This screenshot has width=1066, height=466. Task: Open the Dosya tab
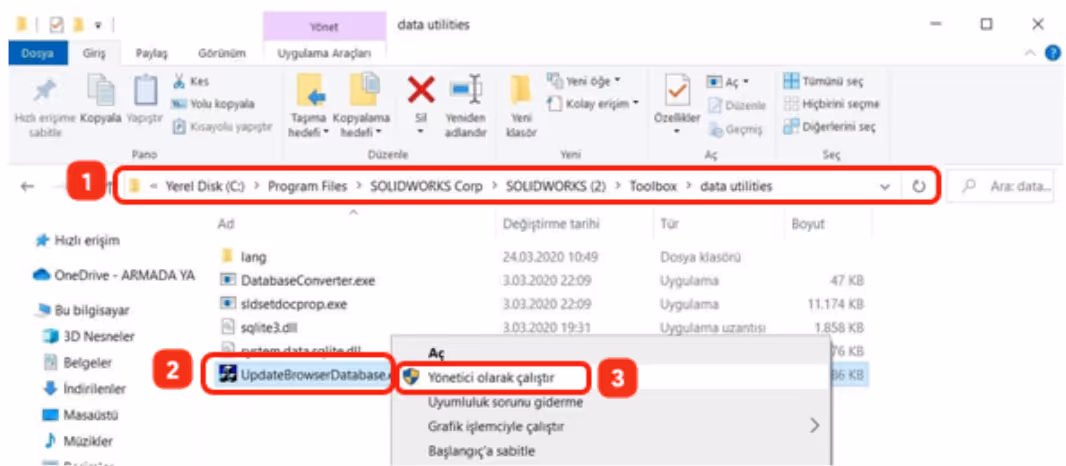coord(38,52)
